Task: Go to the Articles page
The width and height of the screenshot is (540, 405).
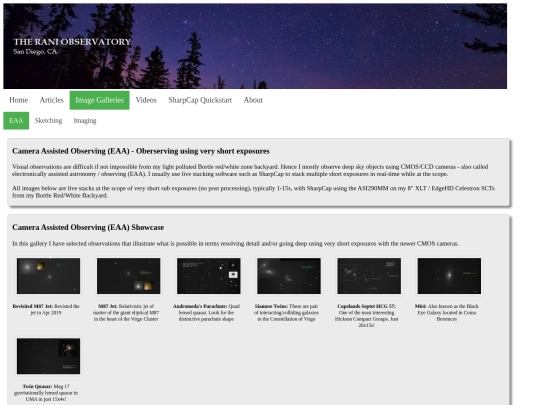Action: [x=52, y=100]
